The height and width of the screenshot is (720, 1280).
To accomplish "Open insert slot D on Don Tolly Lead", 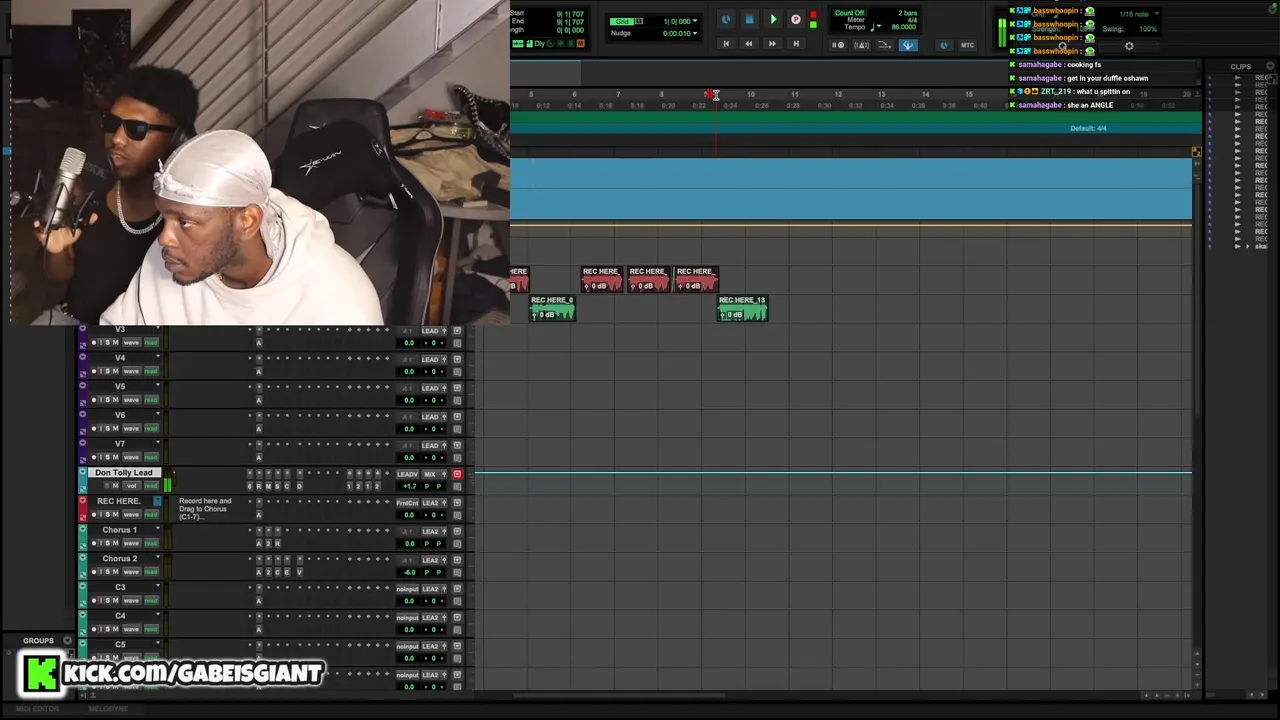I will (300, 486).
